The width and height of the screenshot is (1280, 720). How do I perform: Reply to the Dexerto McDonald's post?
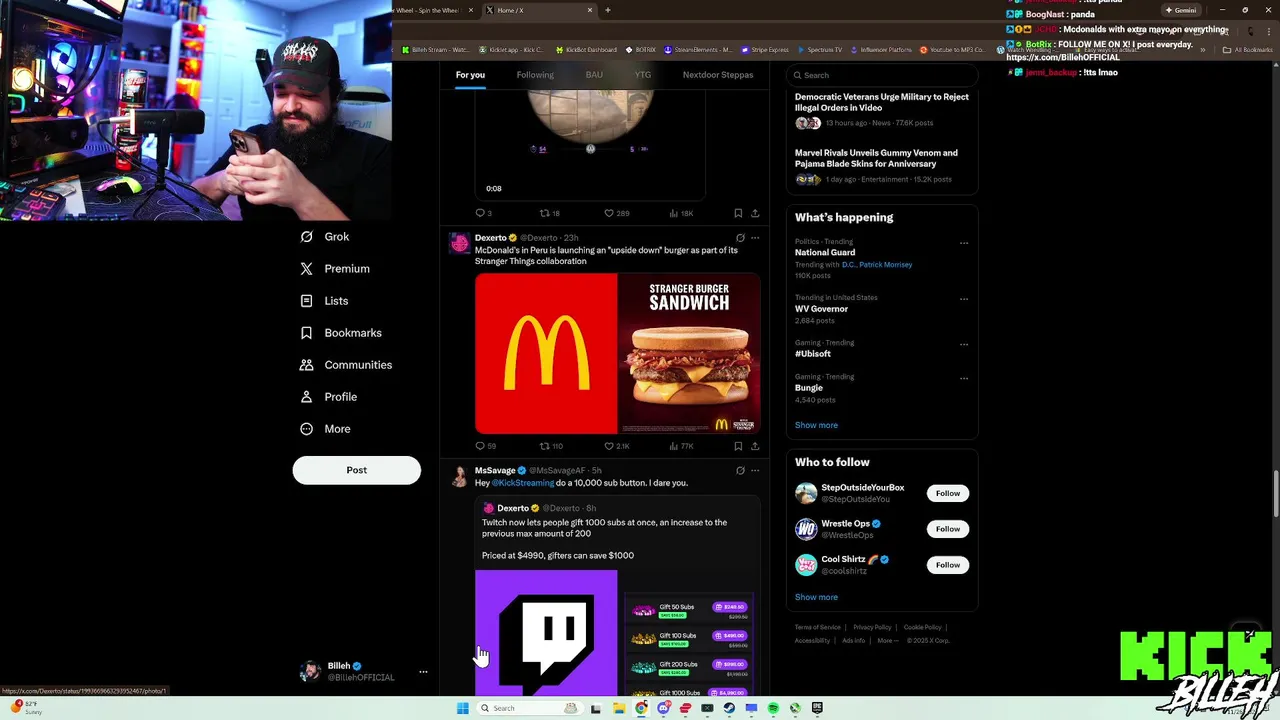[x=485, y=446]
